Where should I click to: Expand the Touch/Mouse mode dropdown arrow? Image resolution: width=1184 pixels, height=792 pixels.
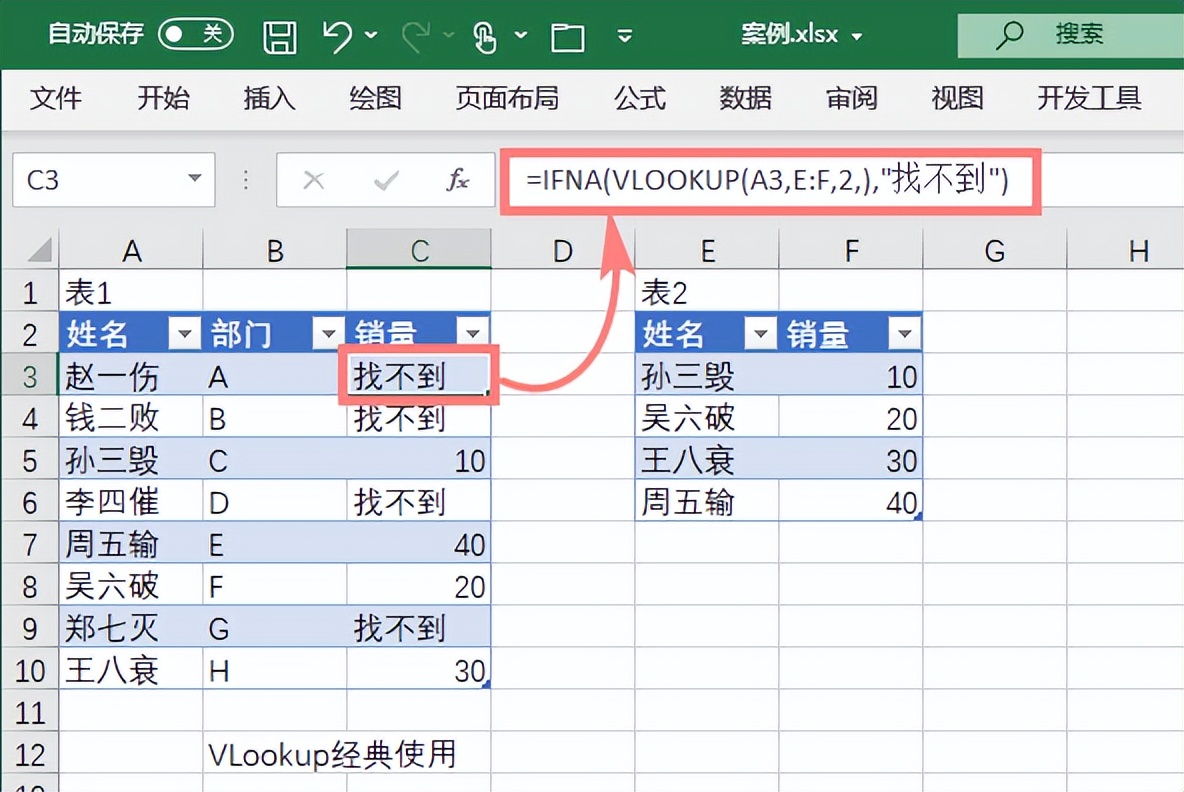pyautogui.click(x=521, y=35)
